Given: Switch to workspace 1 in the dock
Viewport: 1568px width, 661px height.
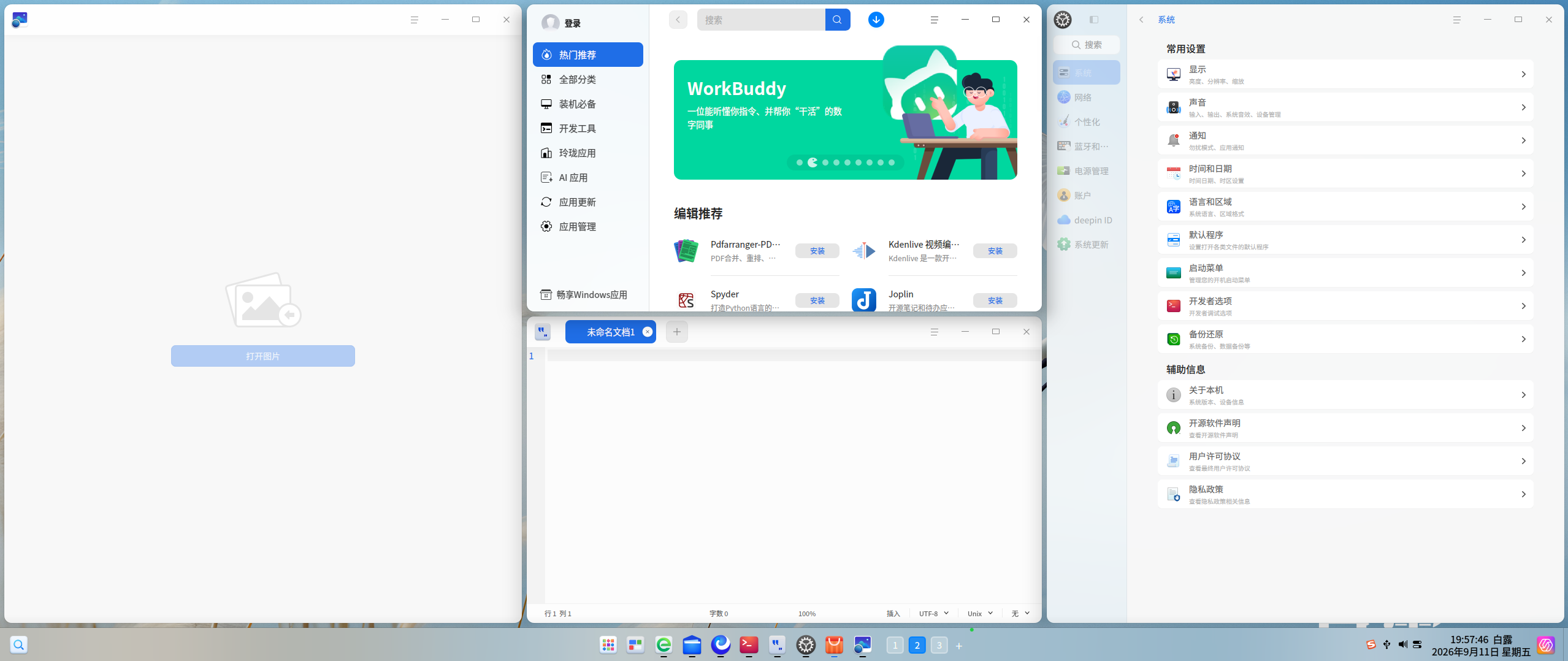Looking at the screenshot, I should tap(895, 645).
